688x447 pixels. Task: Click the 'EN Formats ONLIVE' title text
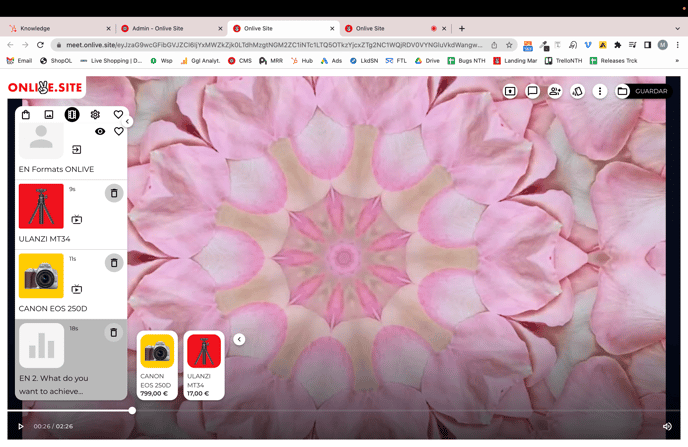[x=56, y=169]
